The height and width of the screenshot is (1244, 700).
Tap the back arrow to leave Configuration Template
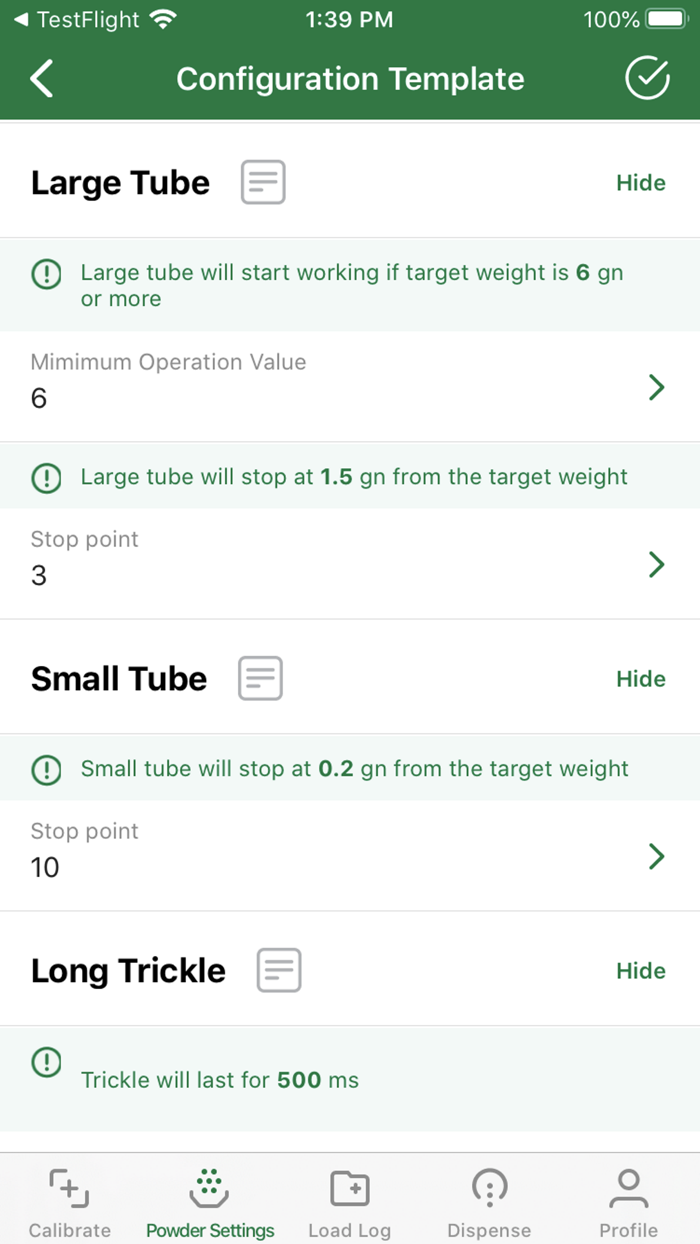[41, 78]
